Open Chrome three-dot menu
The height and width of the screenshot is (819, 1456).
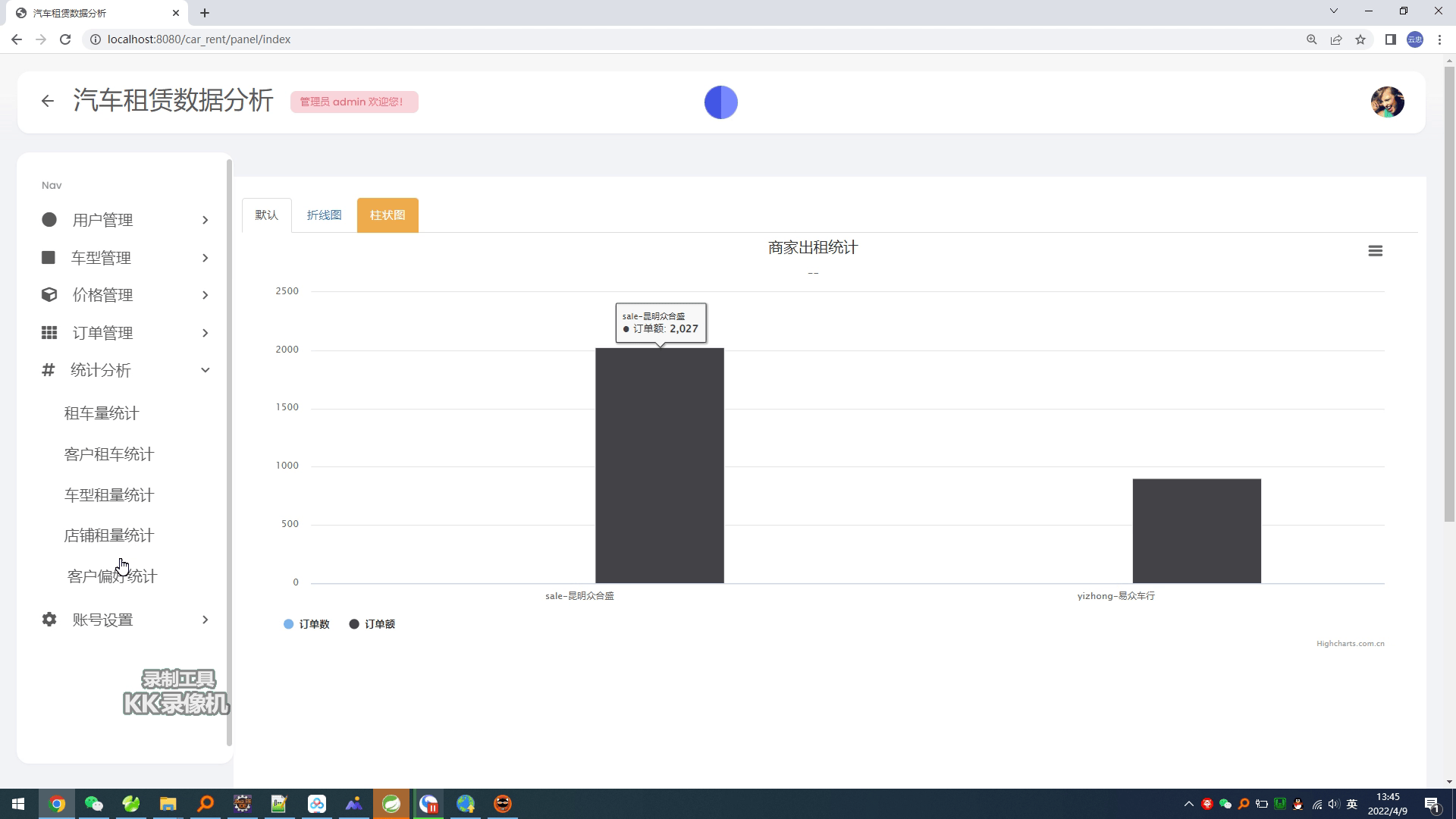pyautogui.click(x=1439, y=39)
